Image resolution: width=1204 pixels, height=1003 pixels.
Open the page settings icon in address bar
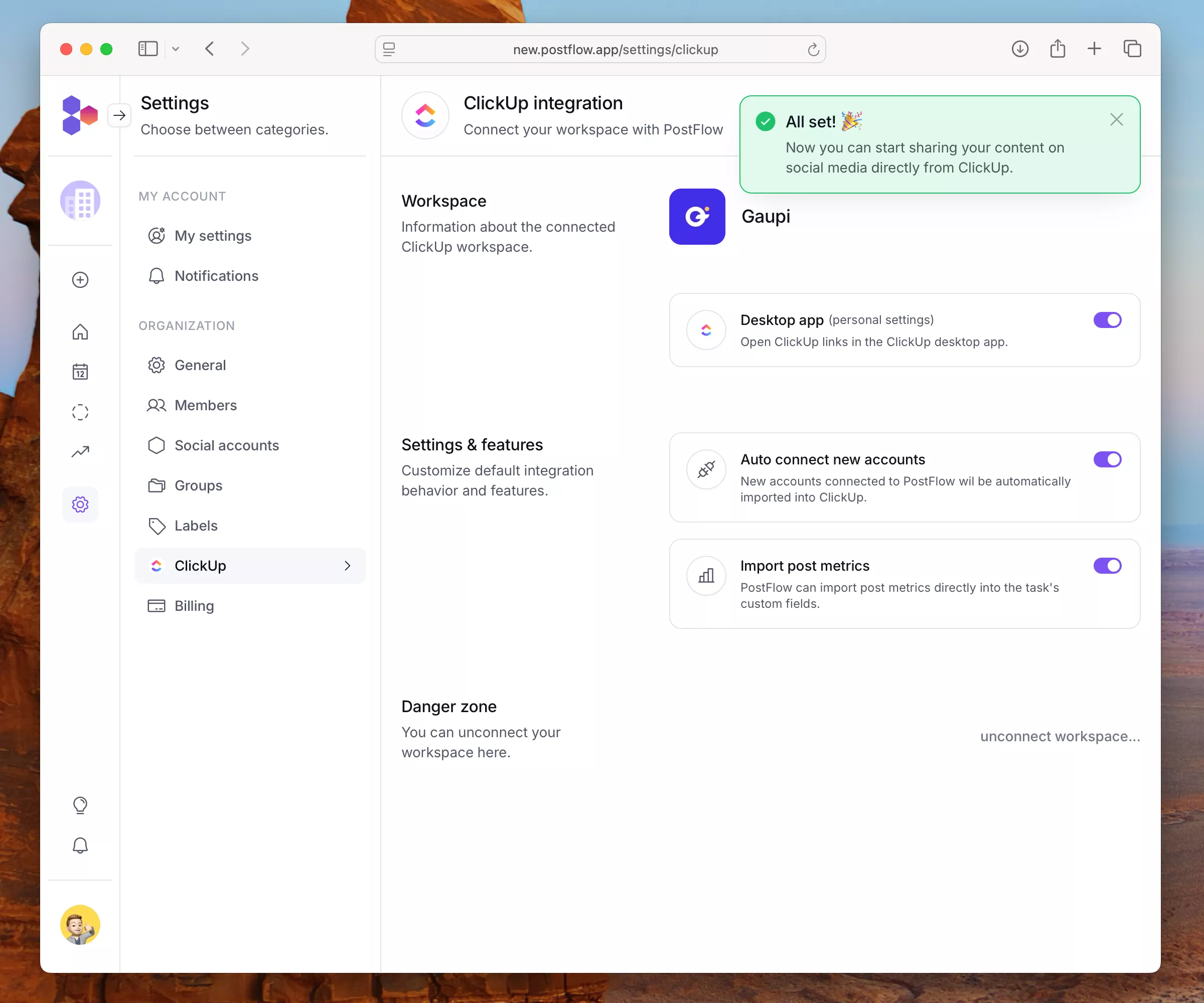[x=389, y=50]
